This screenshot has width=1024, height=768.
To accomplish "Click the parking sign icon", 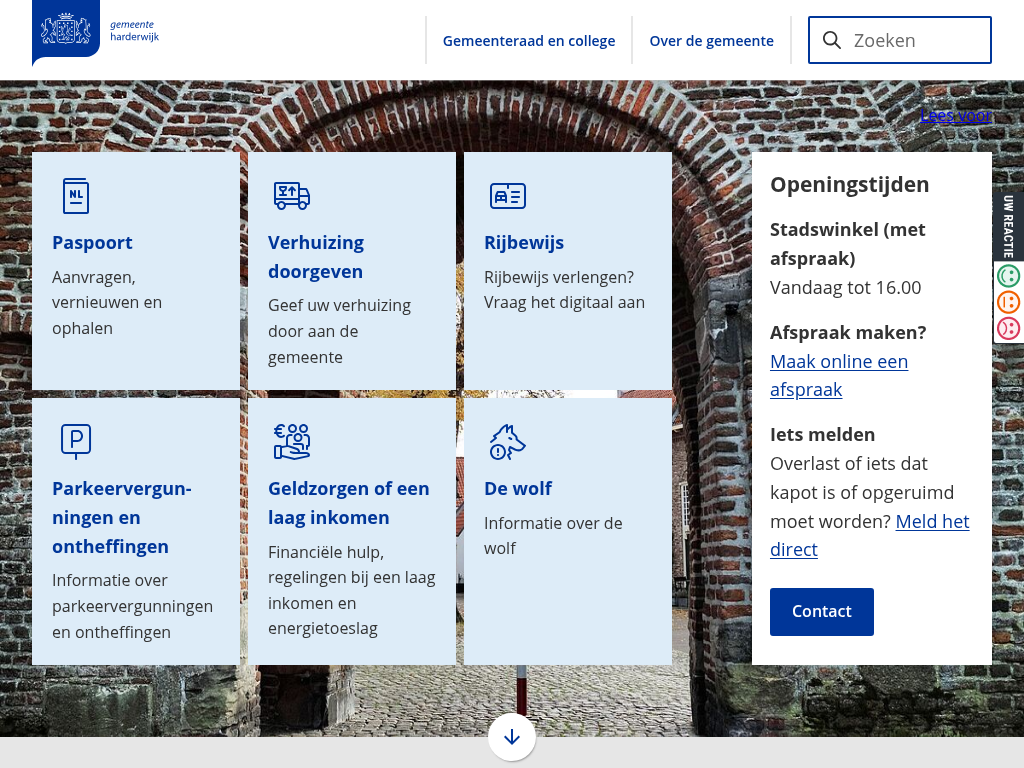I will [76, 440].
